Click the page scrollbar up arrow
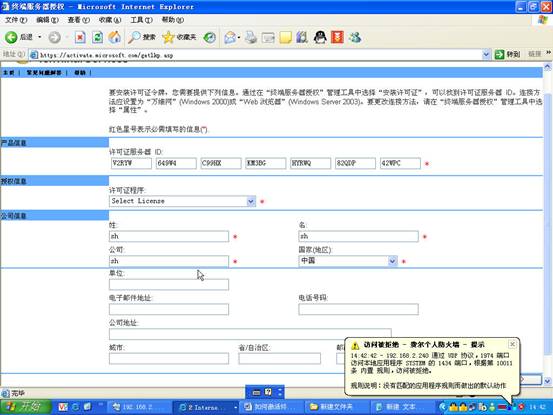Screen dimensions: 553x415 point(547,66)
